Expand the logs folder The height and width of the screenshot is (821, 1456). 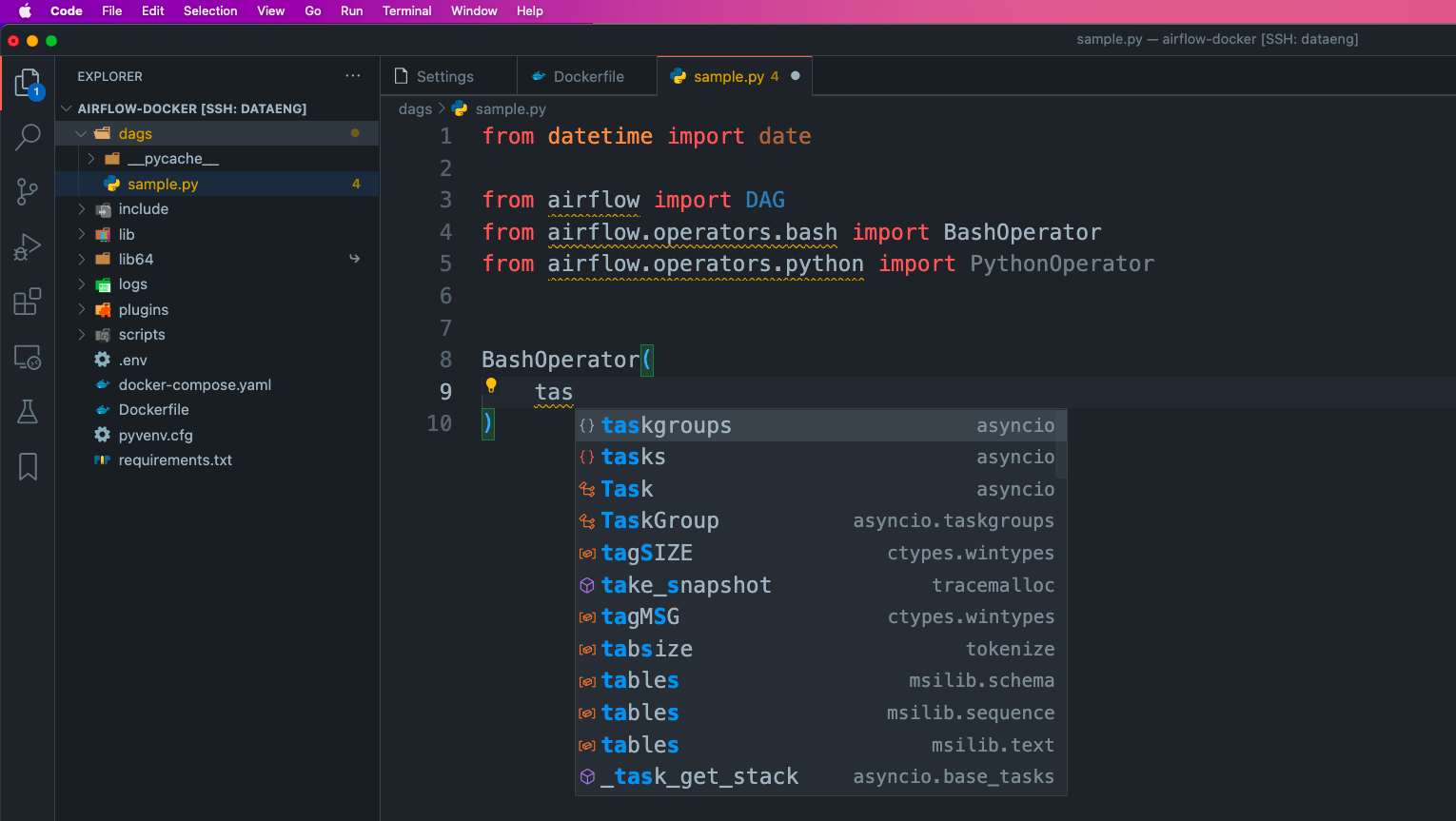80,283
